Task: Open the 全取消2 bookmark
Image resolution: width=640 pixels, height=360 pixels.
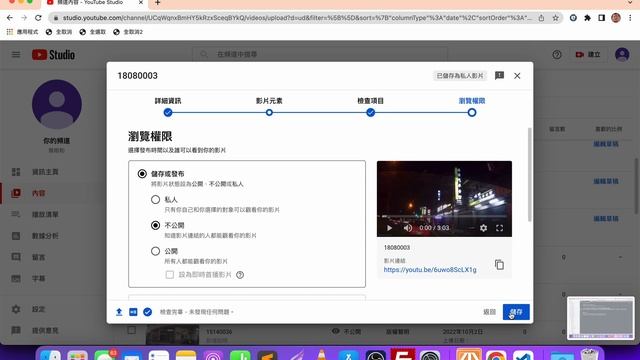Action: (x=128, y=32)
